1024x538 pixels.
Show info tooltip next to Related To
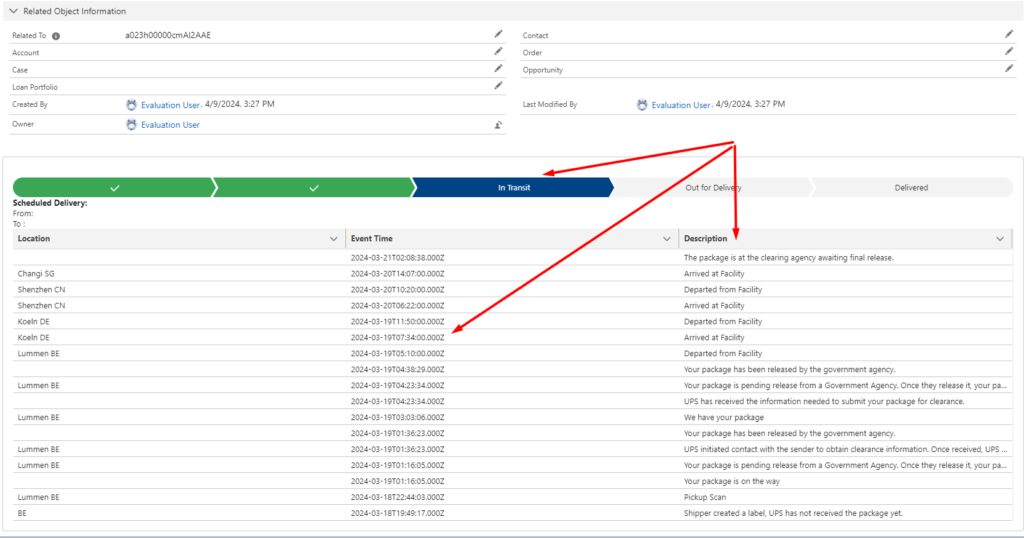click(56, 36)
